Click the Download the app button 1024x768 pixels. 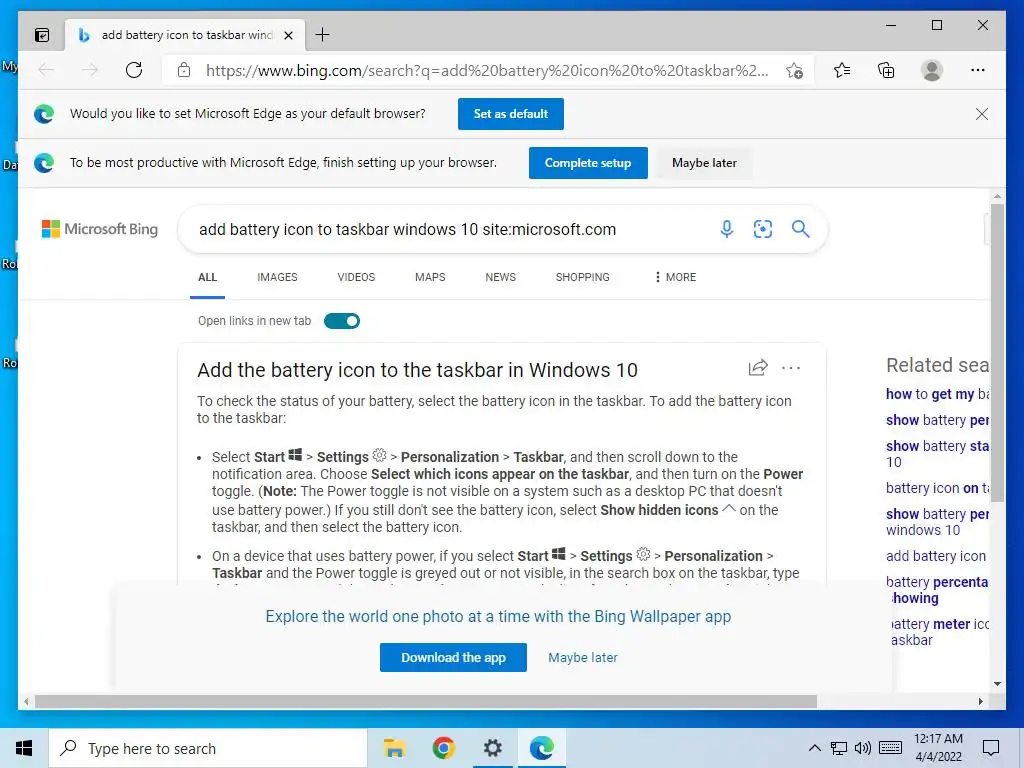(x=453, y=658)
